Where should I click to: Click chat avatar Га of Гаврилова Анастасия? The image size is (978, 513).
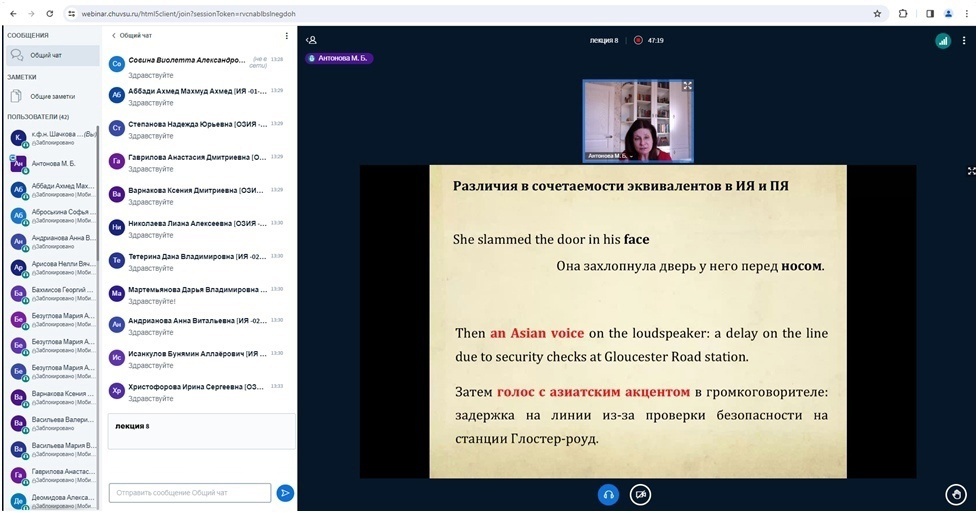pyautogui.click(x=117, y=161)
